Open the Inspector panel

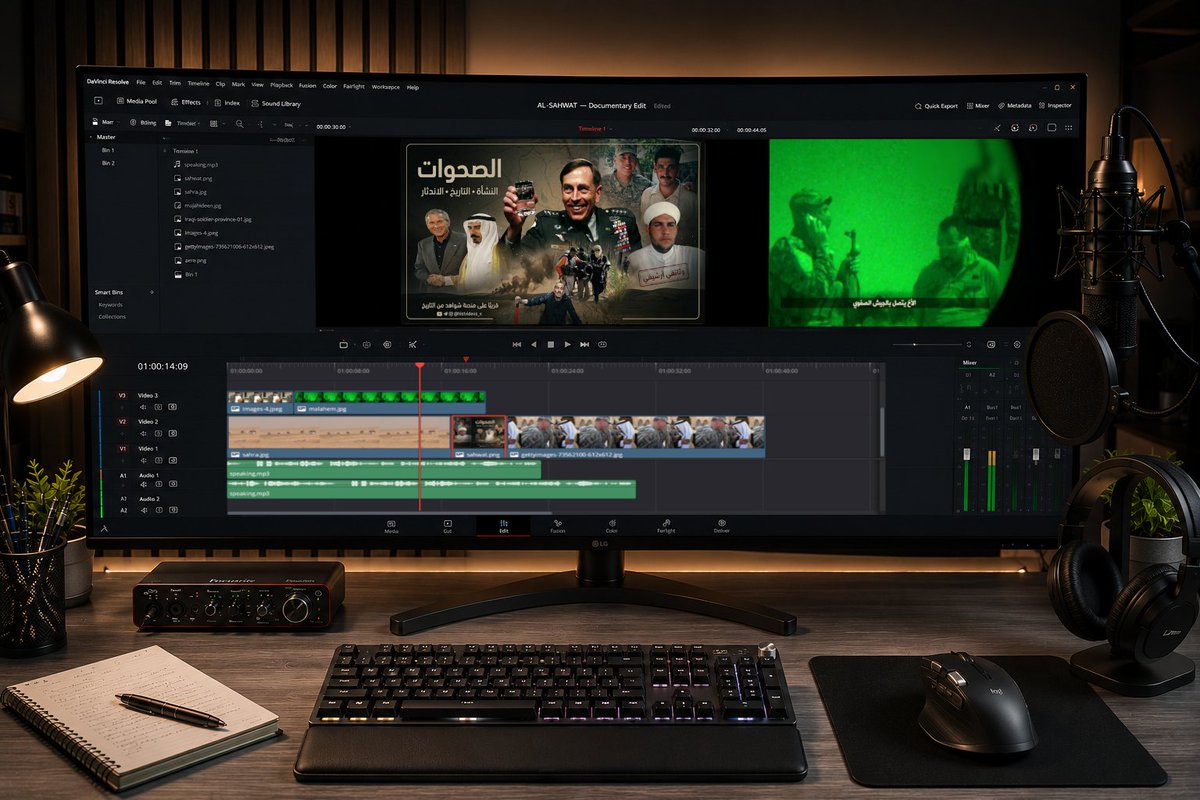1055,106
